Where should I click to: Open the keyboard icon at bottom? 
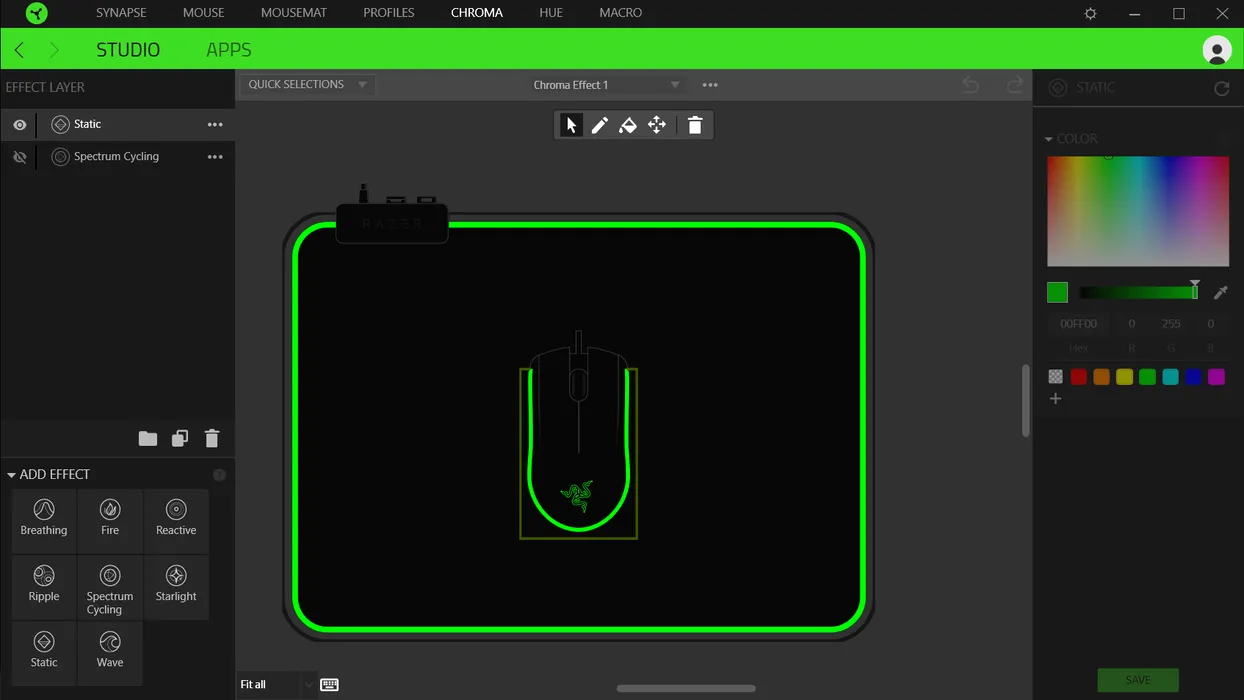[329, 685]
